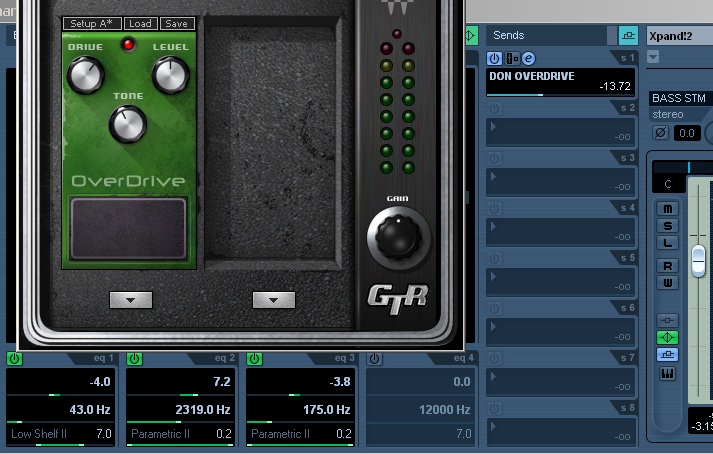
Task: Open edit 'e' button for send 1
Action: [x=528, y=58]
